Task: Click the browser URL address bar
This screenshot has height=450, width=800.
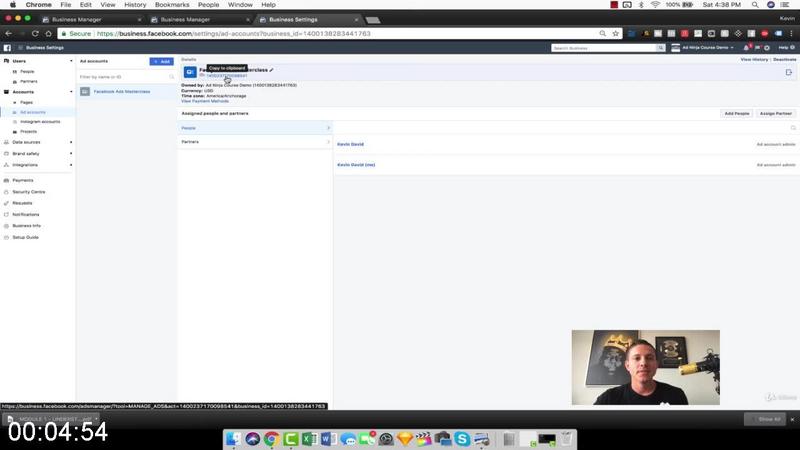Action: coord(327,34)
